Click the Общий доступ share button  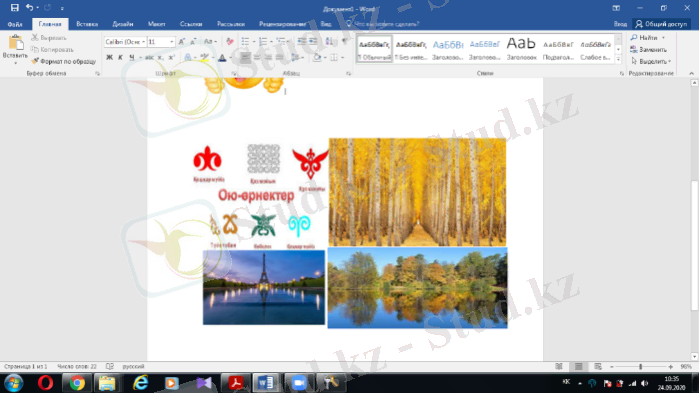(x=661, y=24)
